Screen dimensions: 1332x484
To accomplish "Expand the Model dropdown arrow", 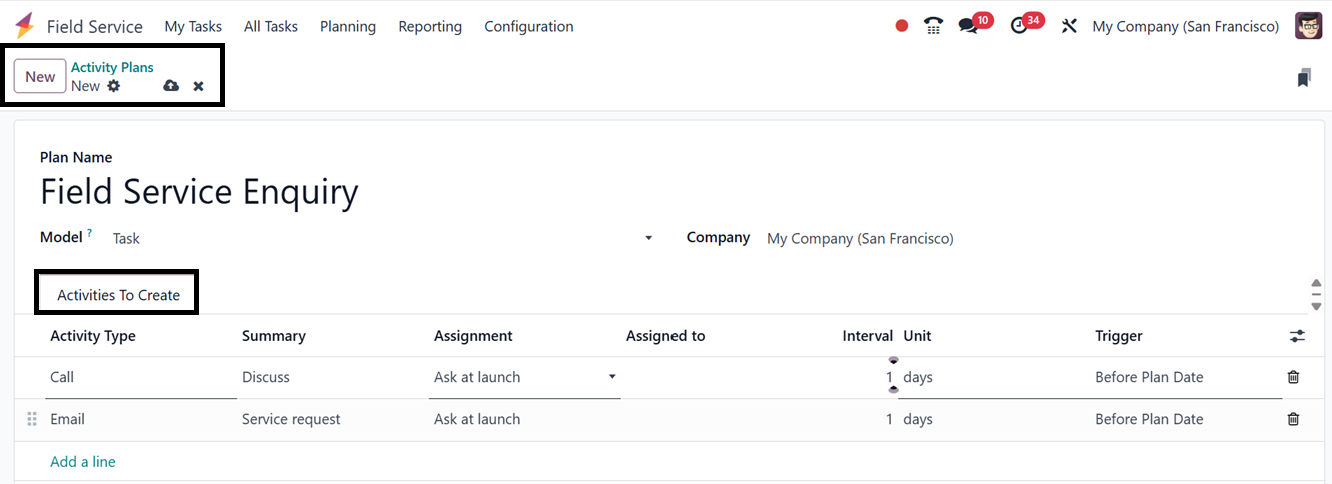I will coord(648,238).
